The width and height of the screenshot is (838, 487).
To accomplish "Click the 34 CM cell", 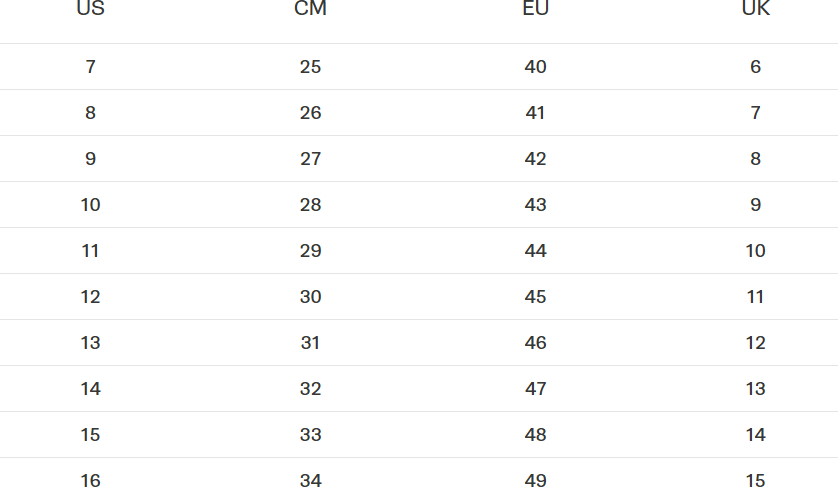I will pyautogui.click(x=310, y=481).
